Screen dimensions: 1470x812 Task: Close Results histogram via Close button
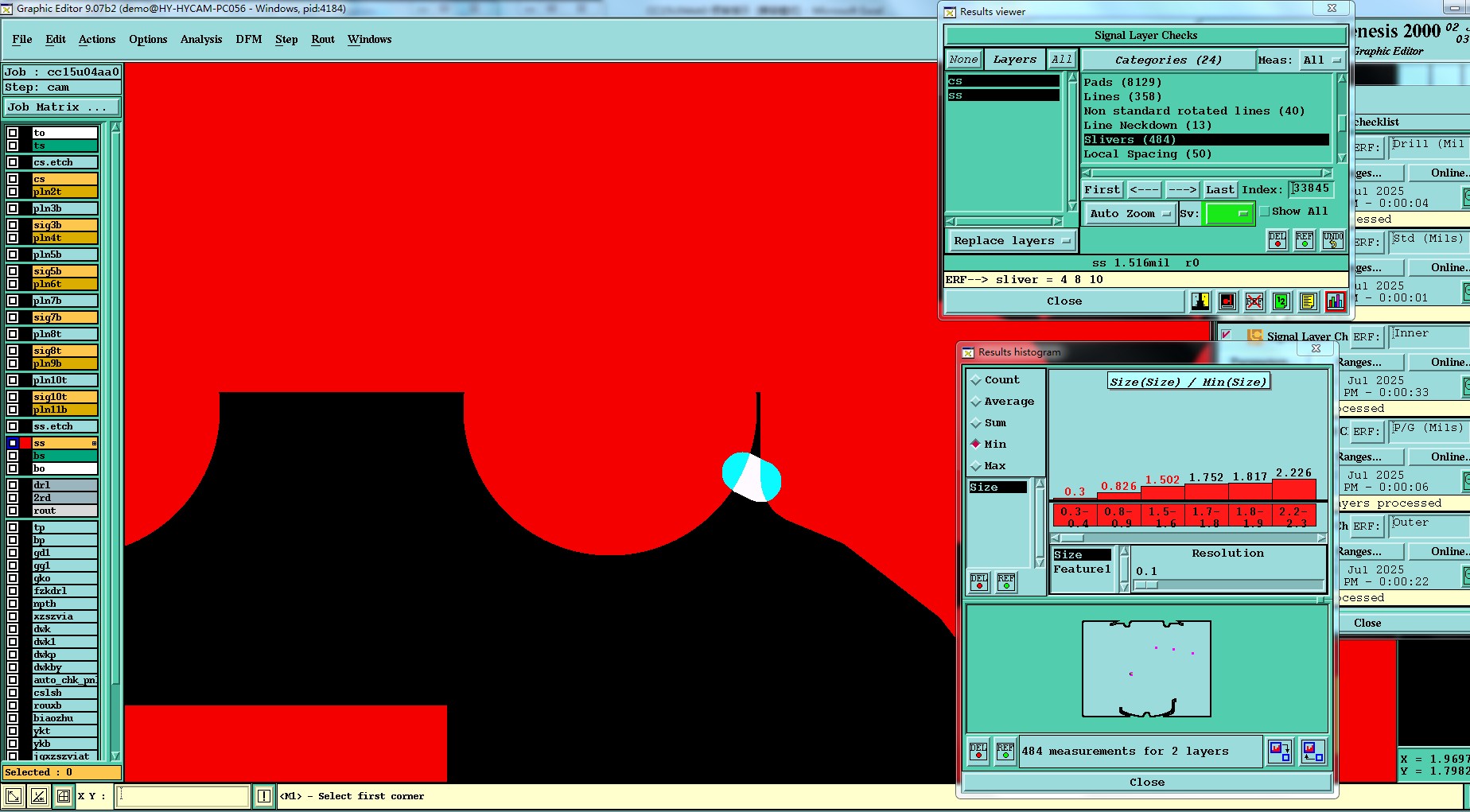pyautogui.click(x=1147, y=783)
